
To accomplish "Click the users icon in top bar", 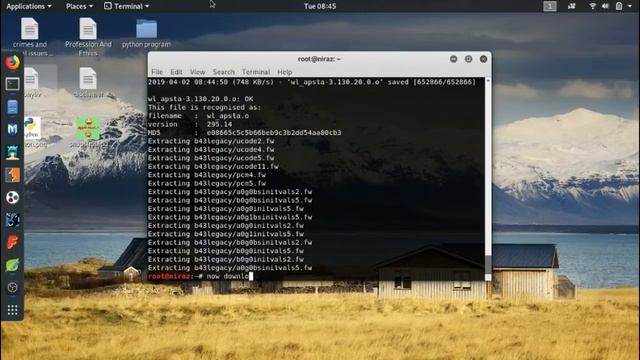I will click(x=571, y=6).
